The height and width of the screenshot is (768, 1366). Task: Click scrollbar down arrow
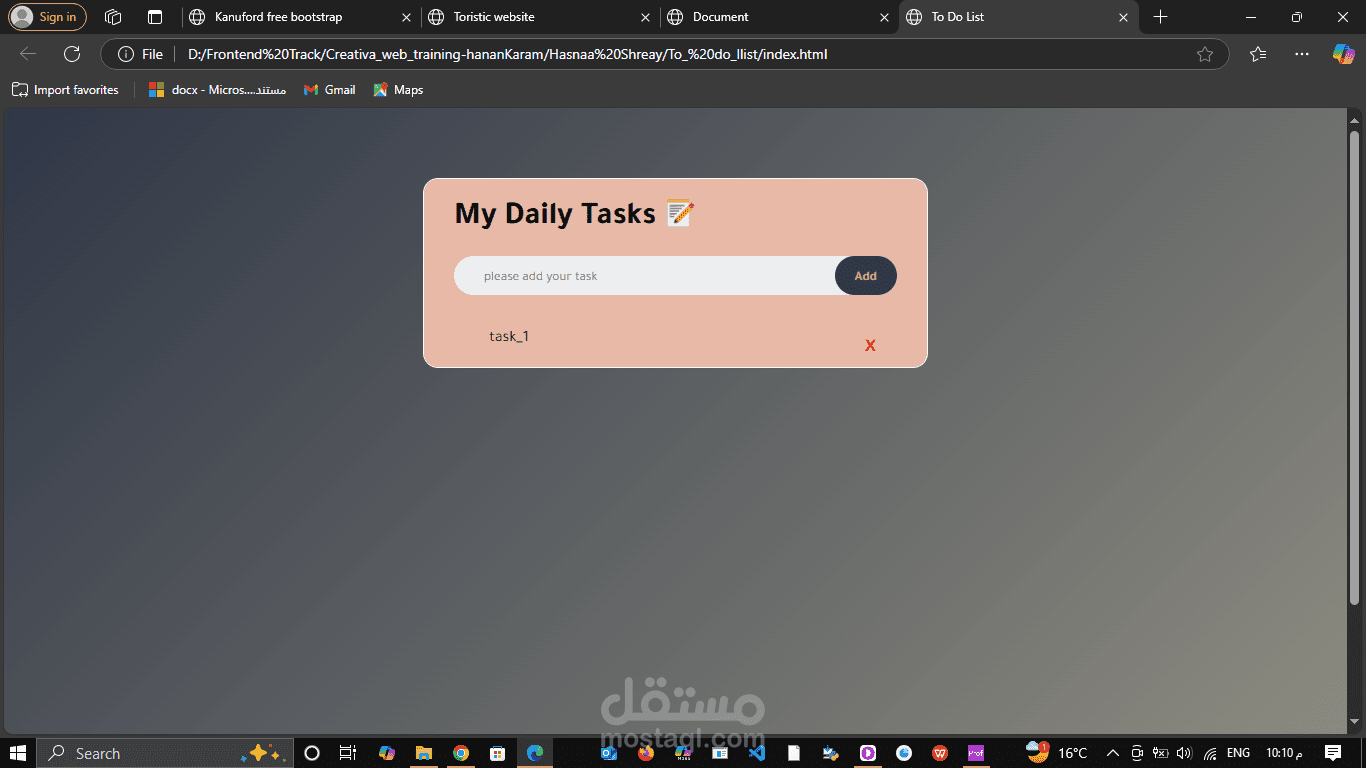coord(1355,721)
